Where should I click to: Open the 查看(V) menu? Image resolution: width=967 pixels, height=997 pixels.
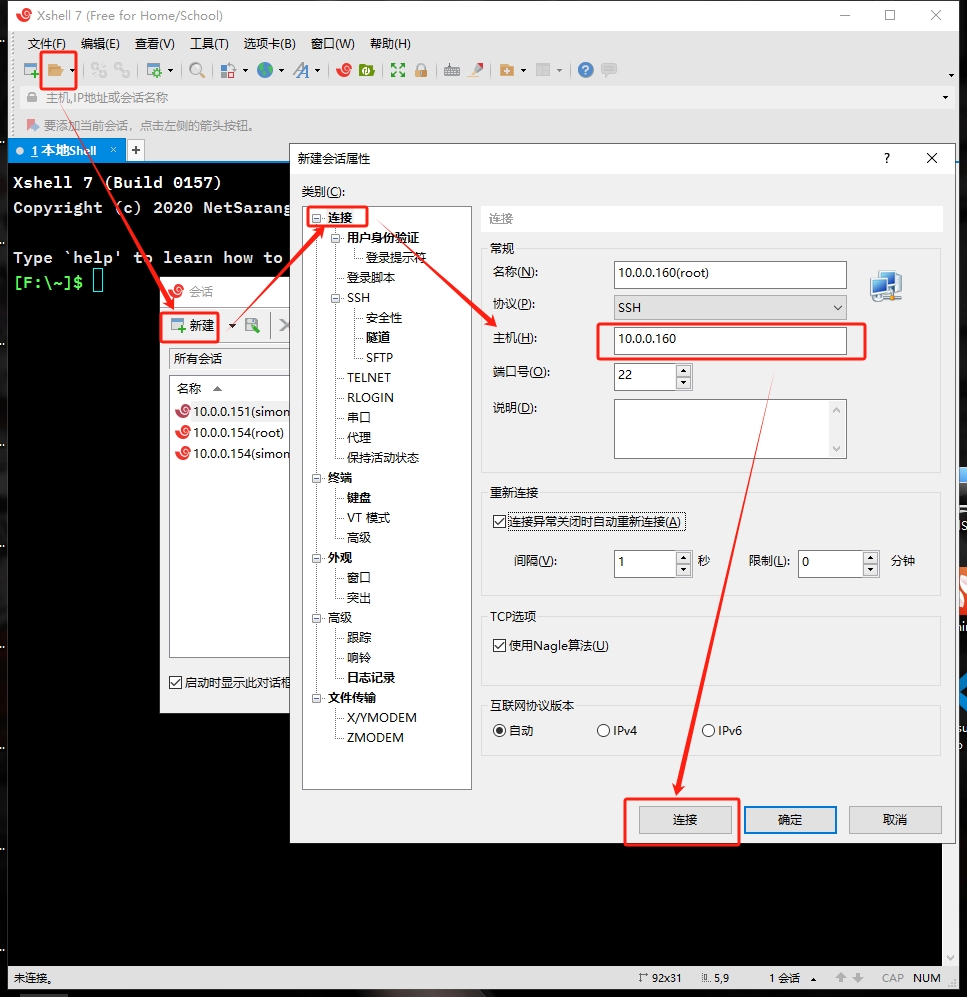click(x=154, y=44)
